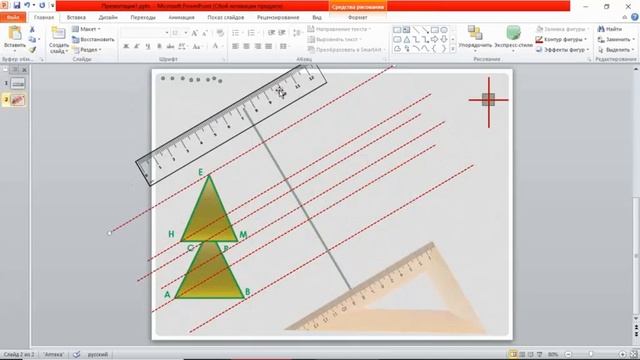
Task: Justify the text alignment
Action: (269, 47)
